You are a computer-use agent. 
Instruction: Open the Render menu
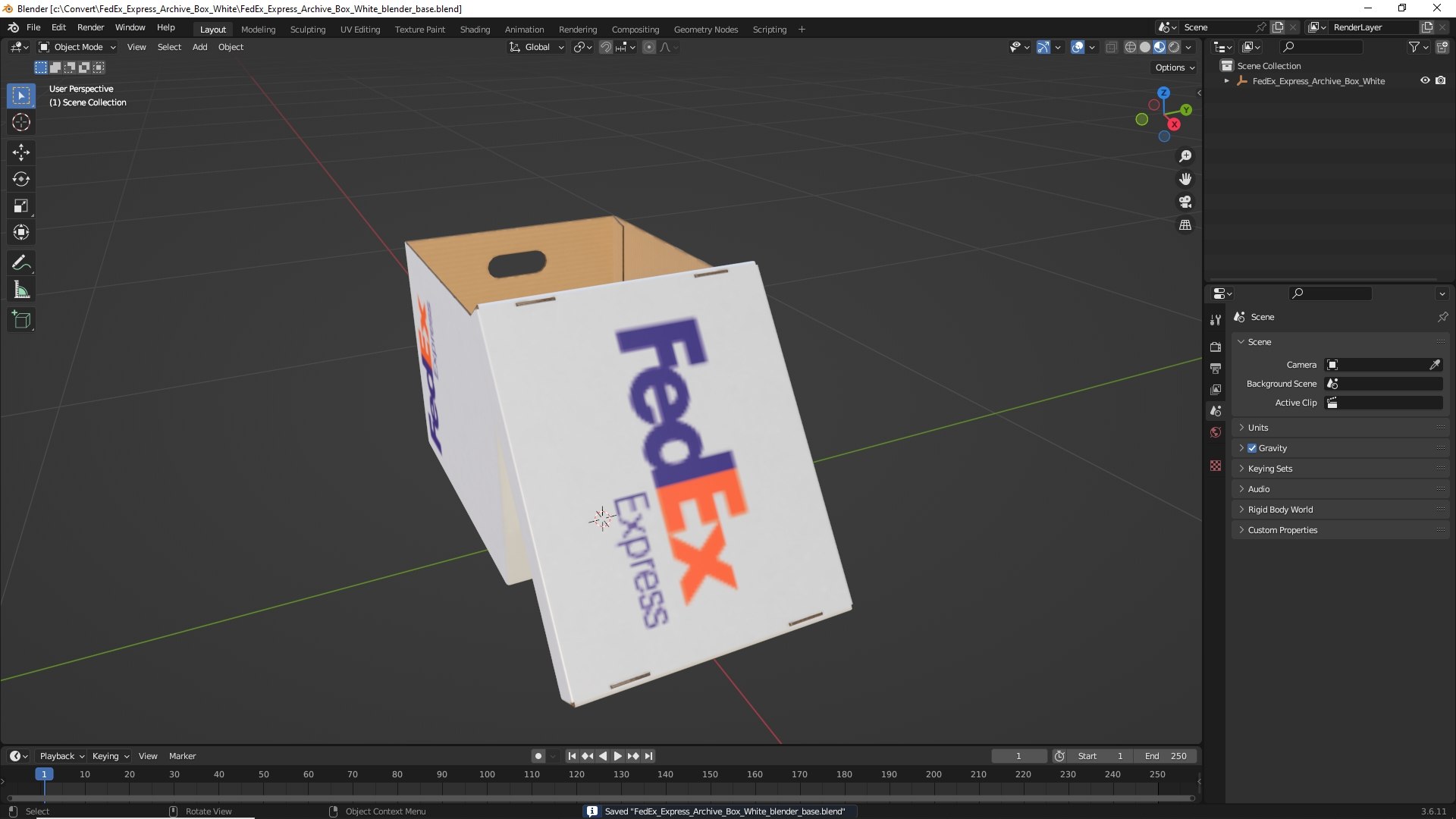90,27
